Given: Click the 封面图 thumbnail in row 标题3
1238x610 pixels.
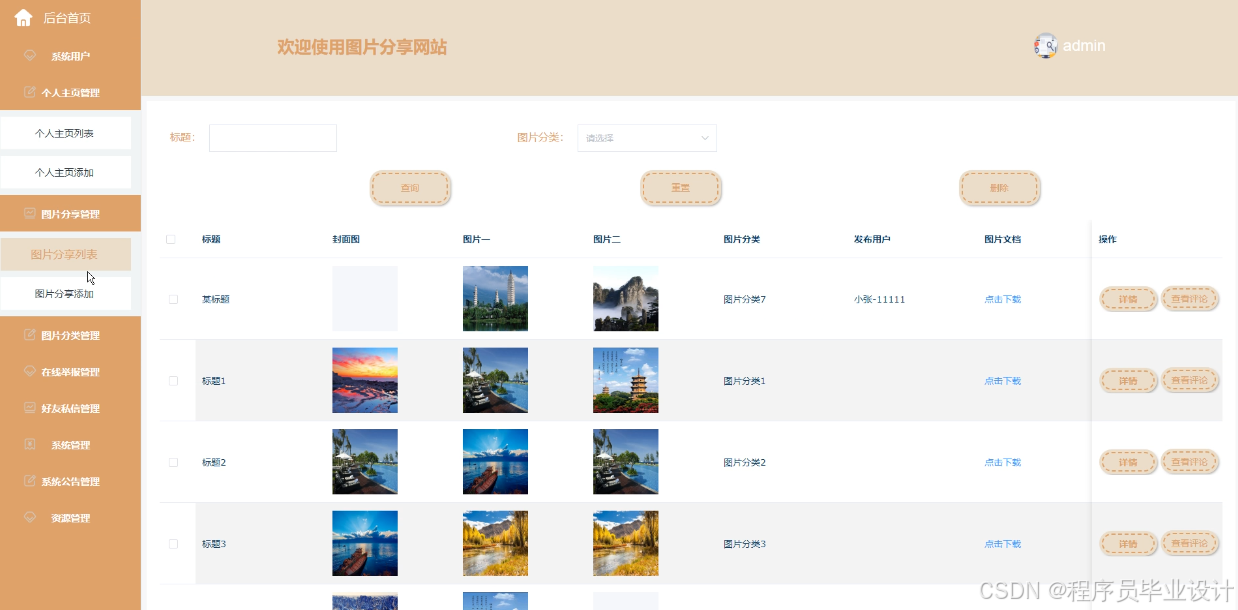Looking at the screenshot, I should pos(365,544).
